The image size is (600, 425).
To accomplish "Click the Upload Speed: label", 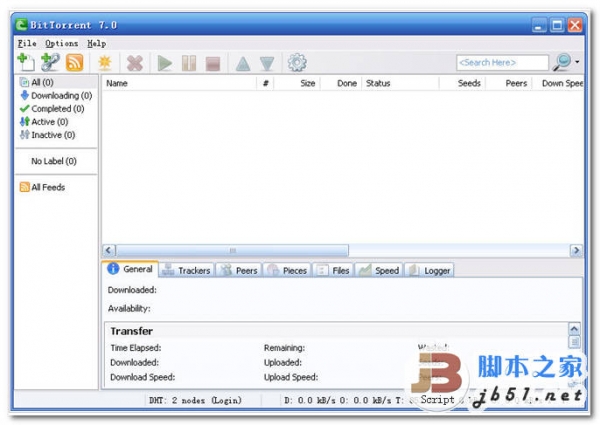I will point(291,377).
